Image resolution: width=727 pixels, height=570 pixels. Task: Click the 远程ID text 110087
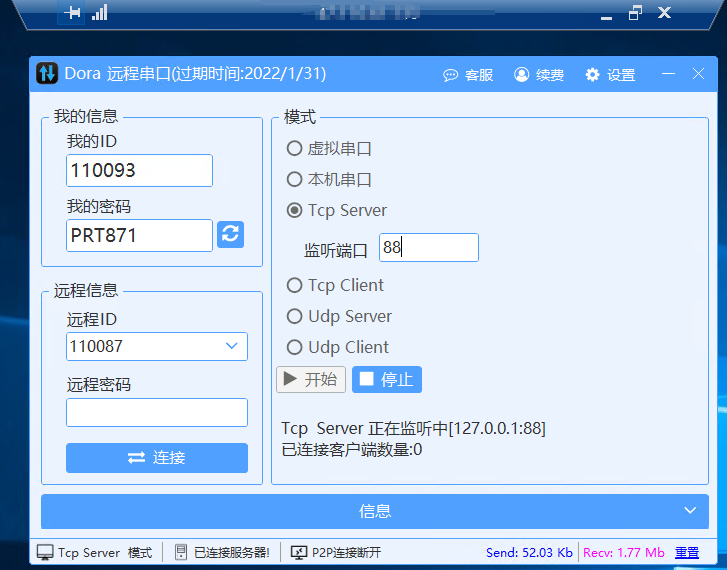pyautogui.click(x=96, y=346)
